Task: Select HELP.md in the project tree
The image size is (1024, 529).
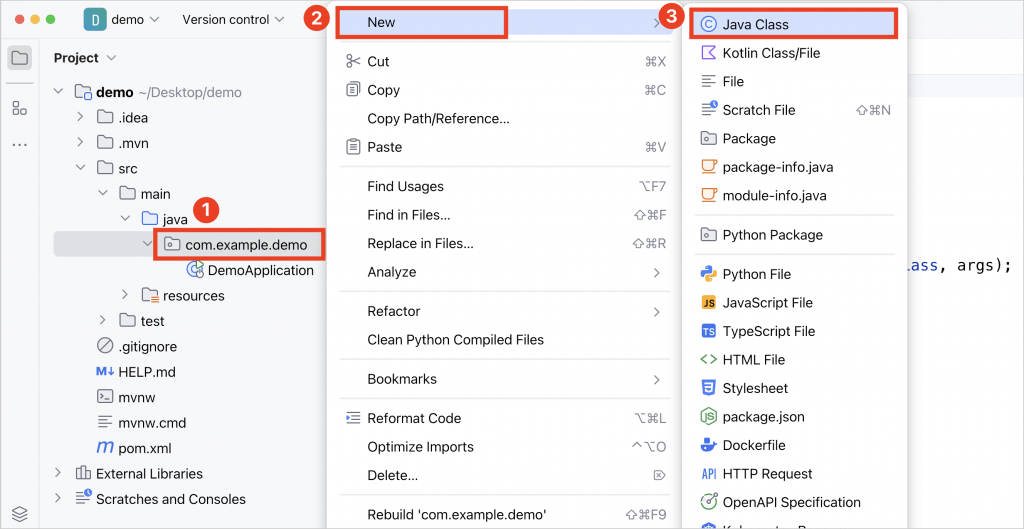Action: coord(147,372)
